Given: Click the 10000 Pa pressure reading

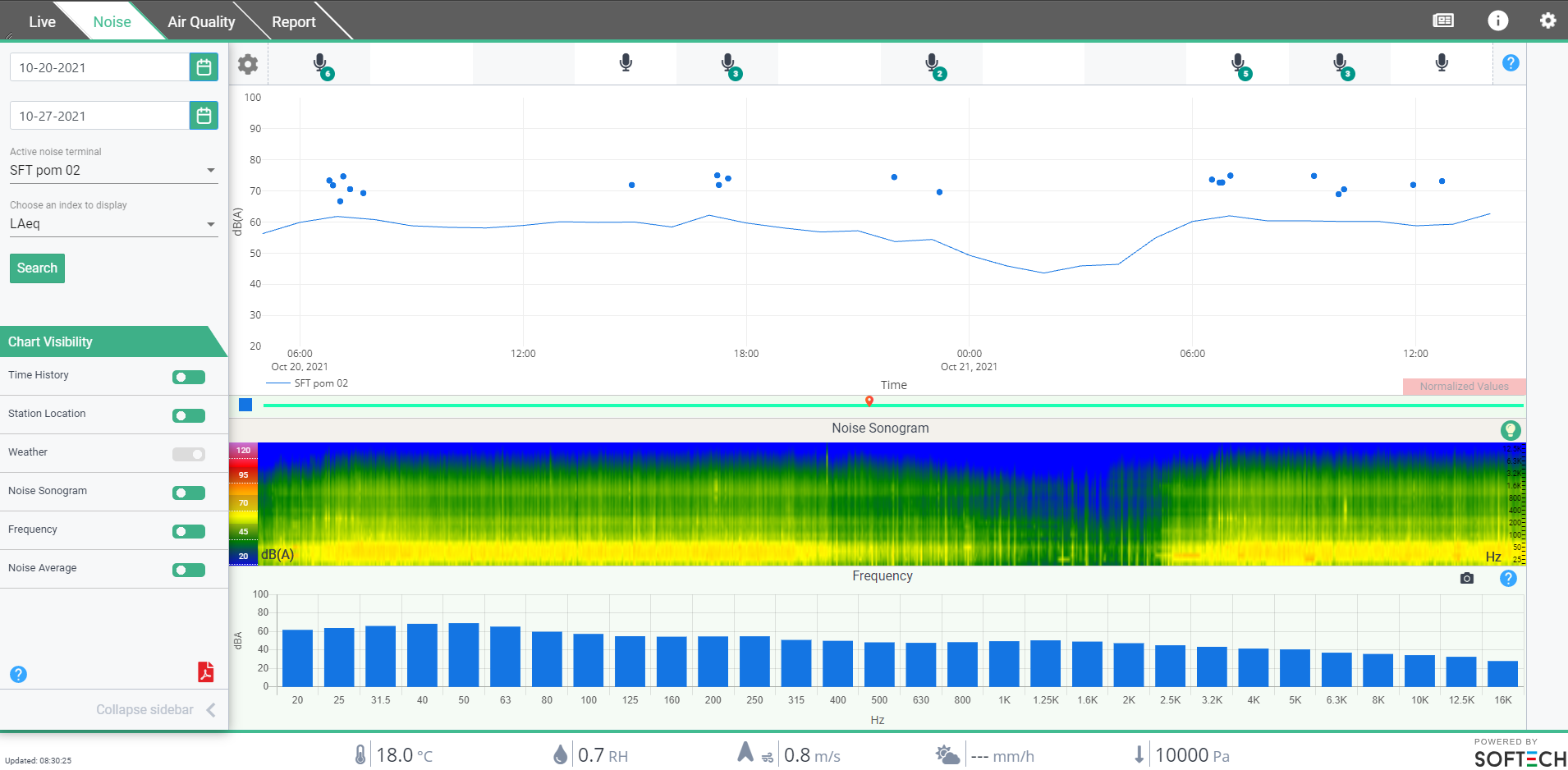Looking at the screenshot, I should [x=1192, y=755].
